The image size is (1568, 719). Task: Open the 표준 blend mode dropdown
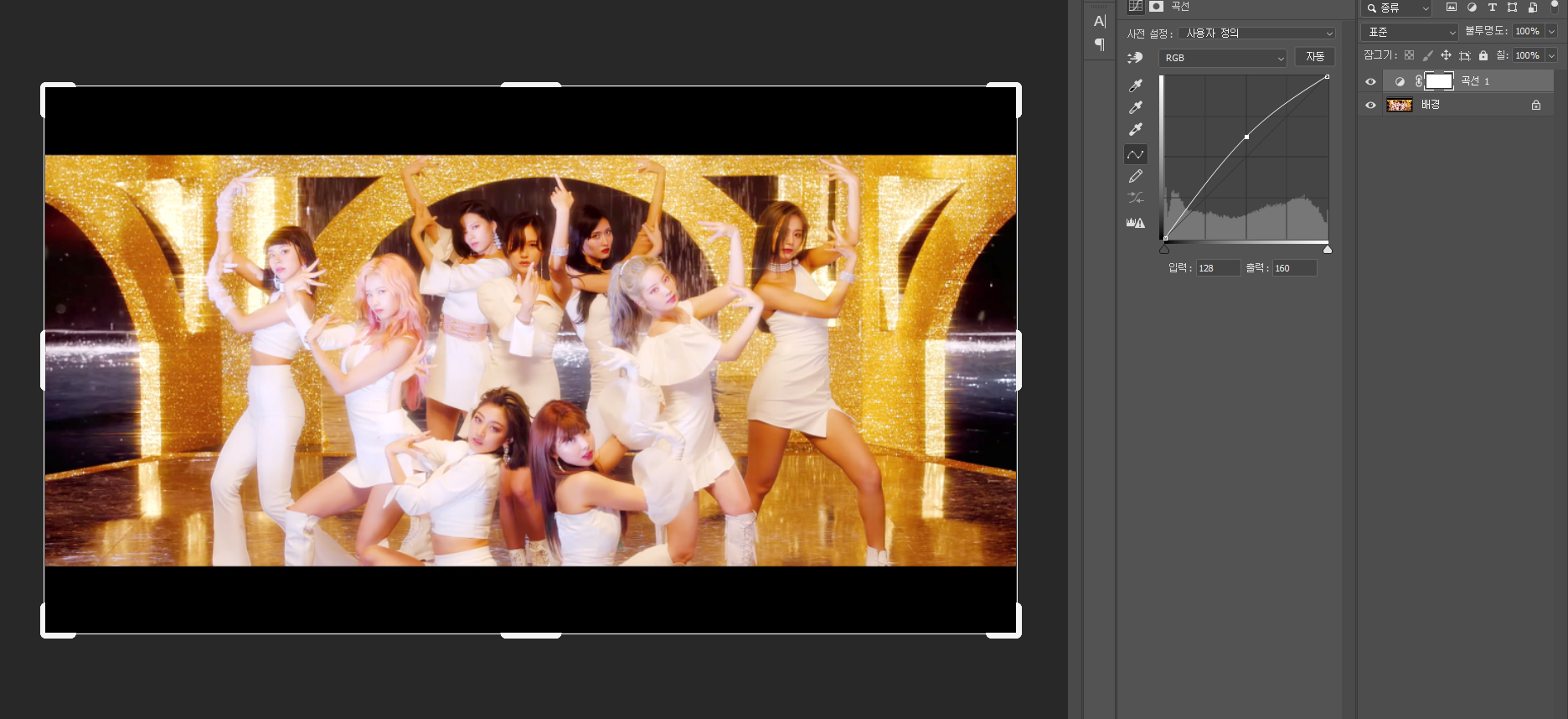pos(1411,32)
